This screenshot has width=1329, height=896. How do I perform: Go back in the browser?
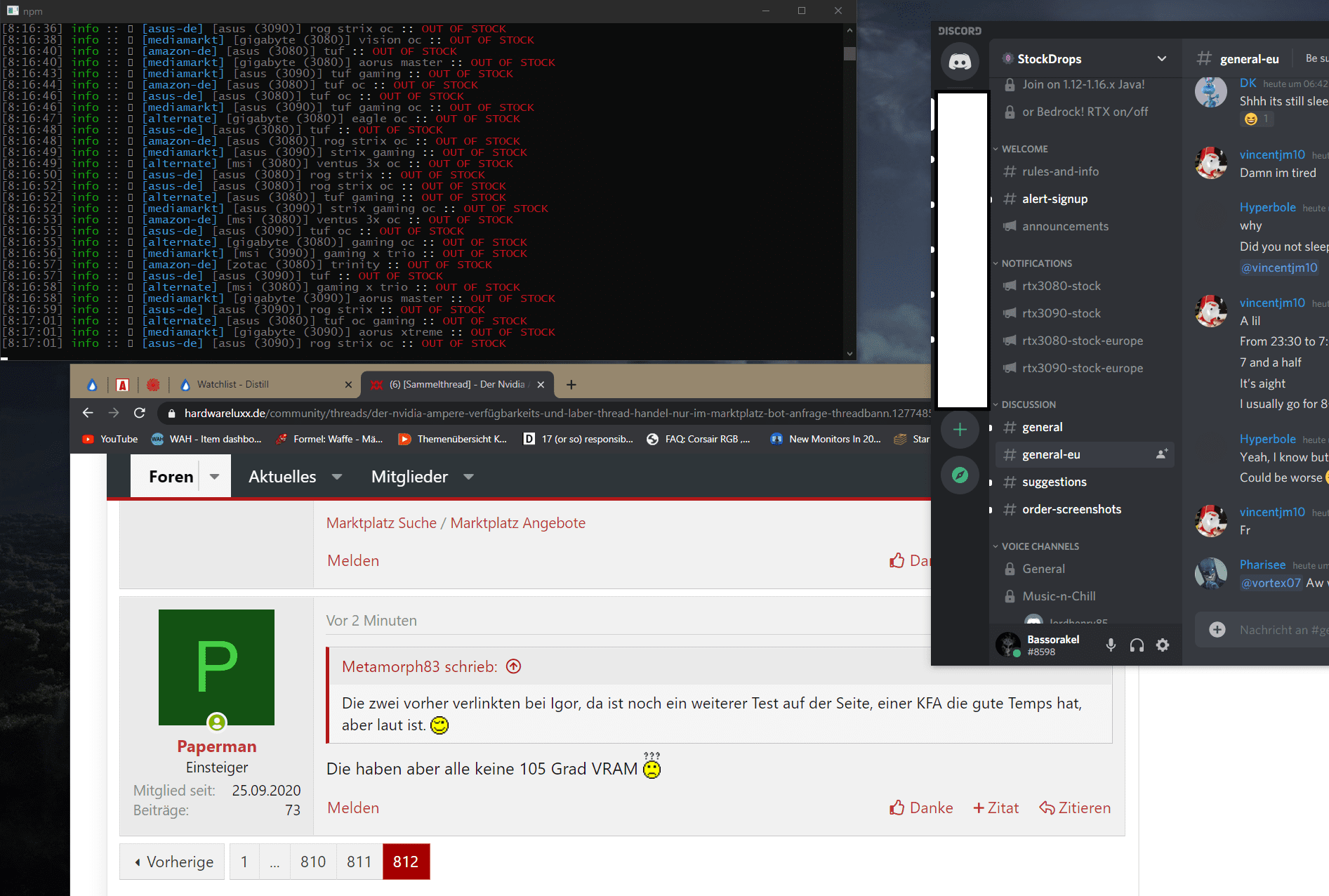tap(88, 413)
